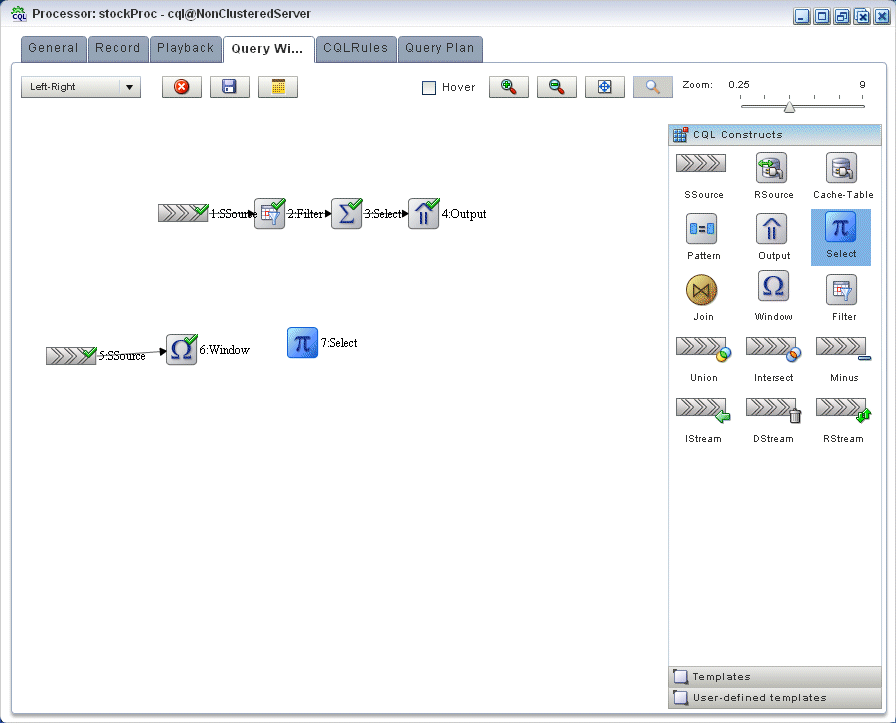Screen dimensions: 896x723
Task: Click the zoom in magnifier button
Action: point(509,87)
